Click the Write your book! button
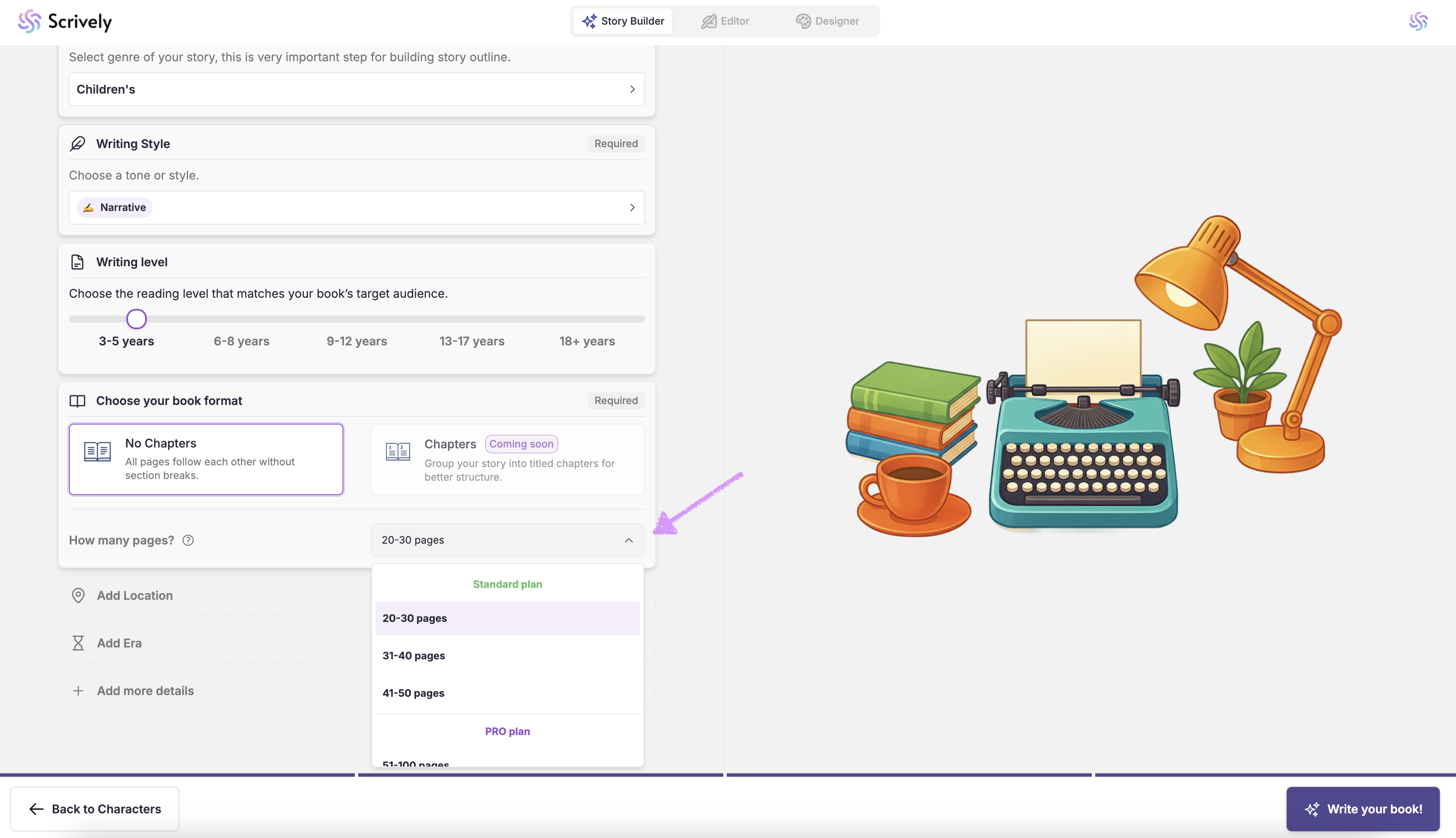 [x=1362, y=809]
